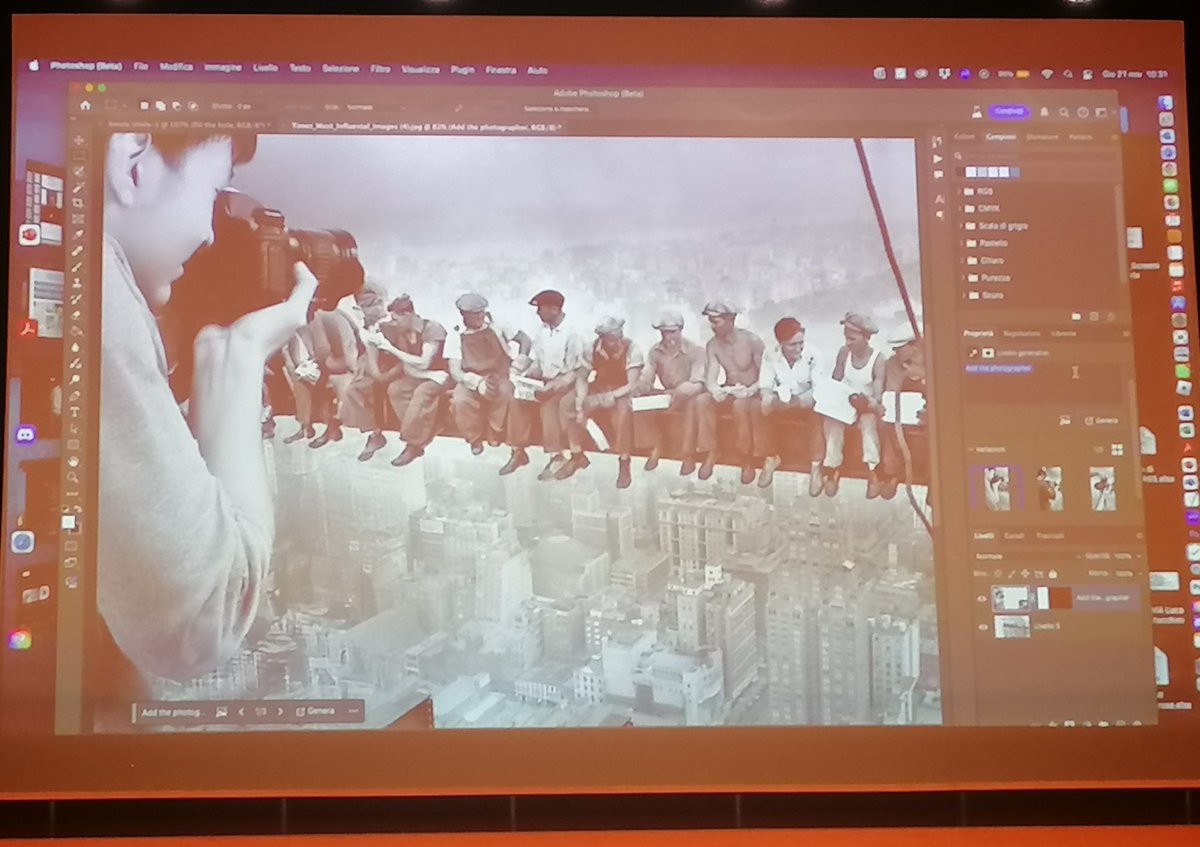Click Genera in the contextual task bar
The width and height of the screenshot is (1200, 847).
pos(314,711)
